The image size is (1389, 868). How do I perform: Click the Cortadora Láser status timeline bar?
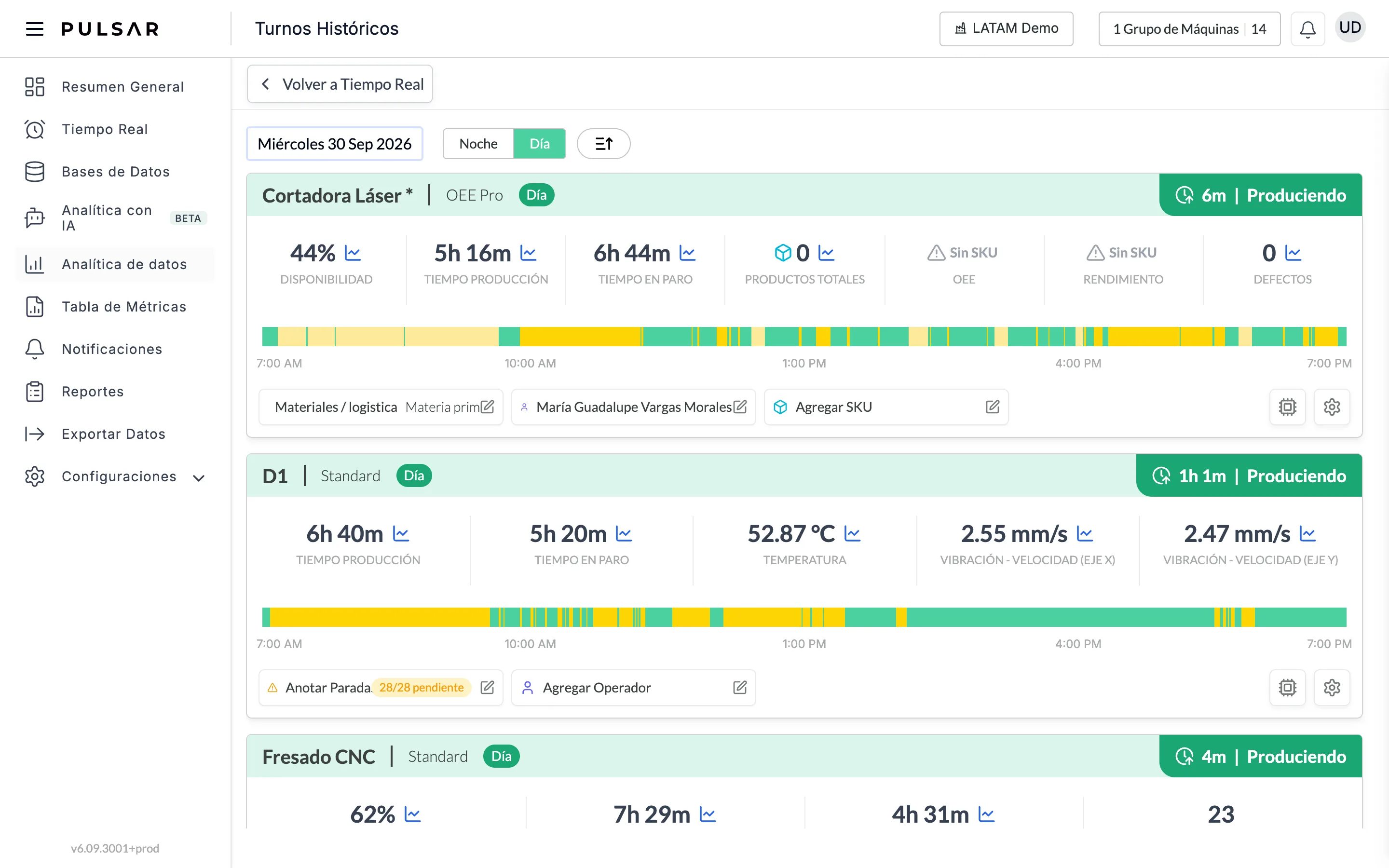click(x=803, y=337)
